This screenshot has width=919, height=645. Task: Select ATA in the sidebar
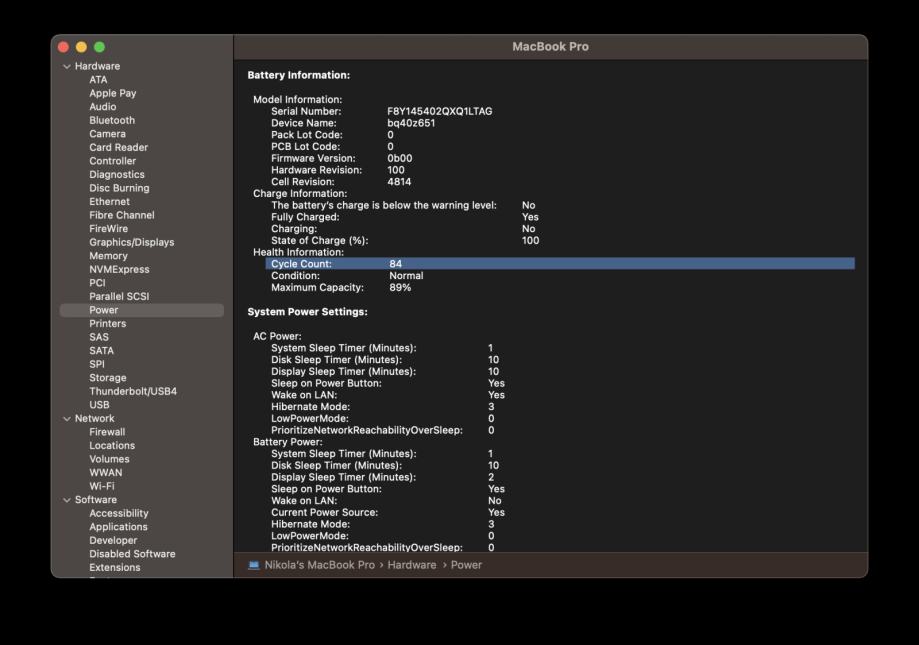point(98,80)
